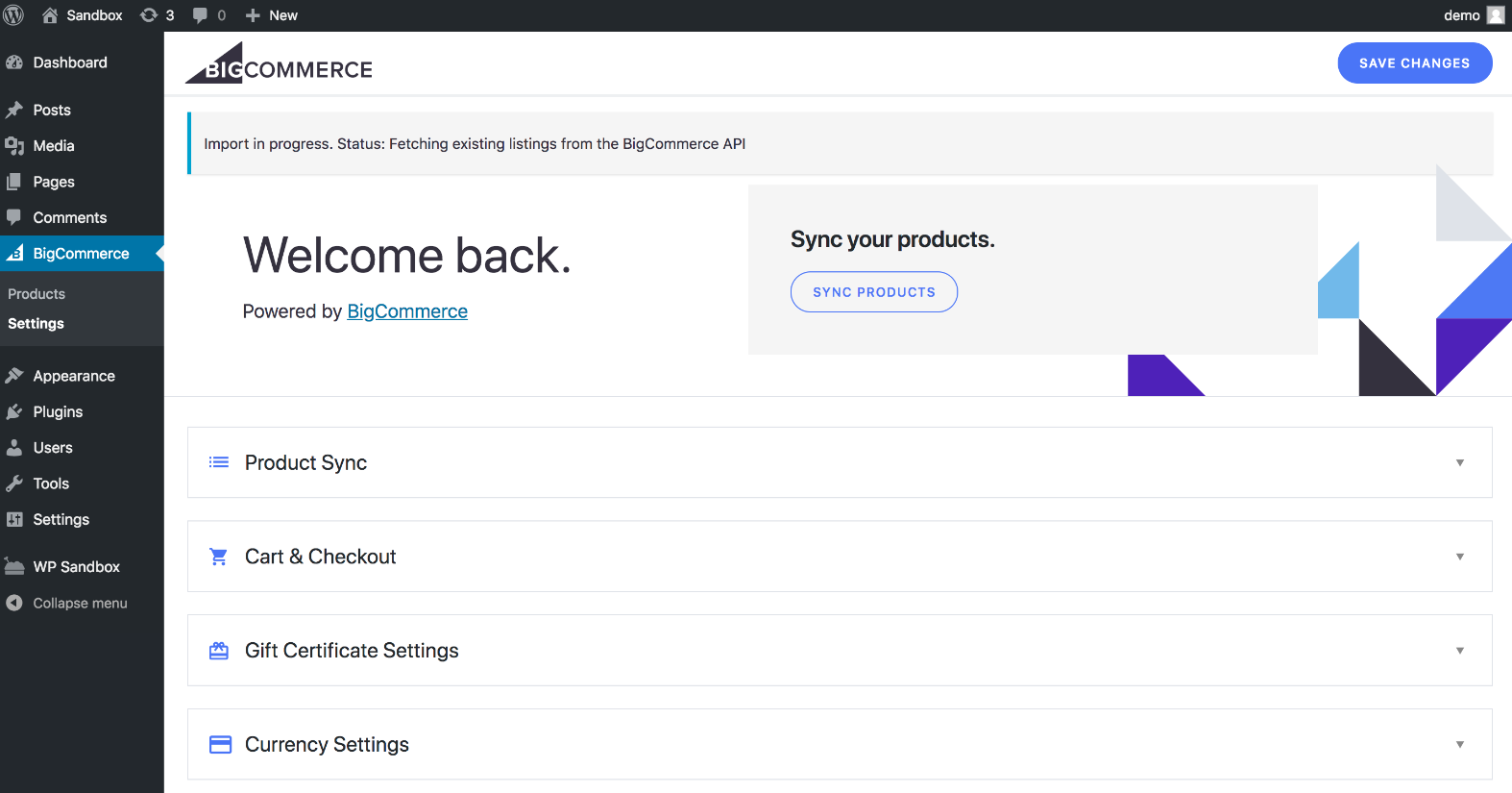Open the updates icon in admin bar
The height and width of the screenshot is (793, 1512).
coord(150,15)
